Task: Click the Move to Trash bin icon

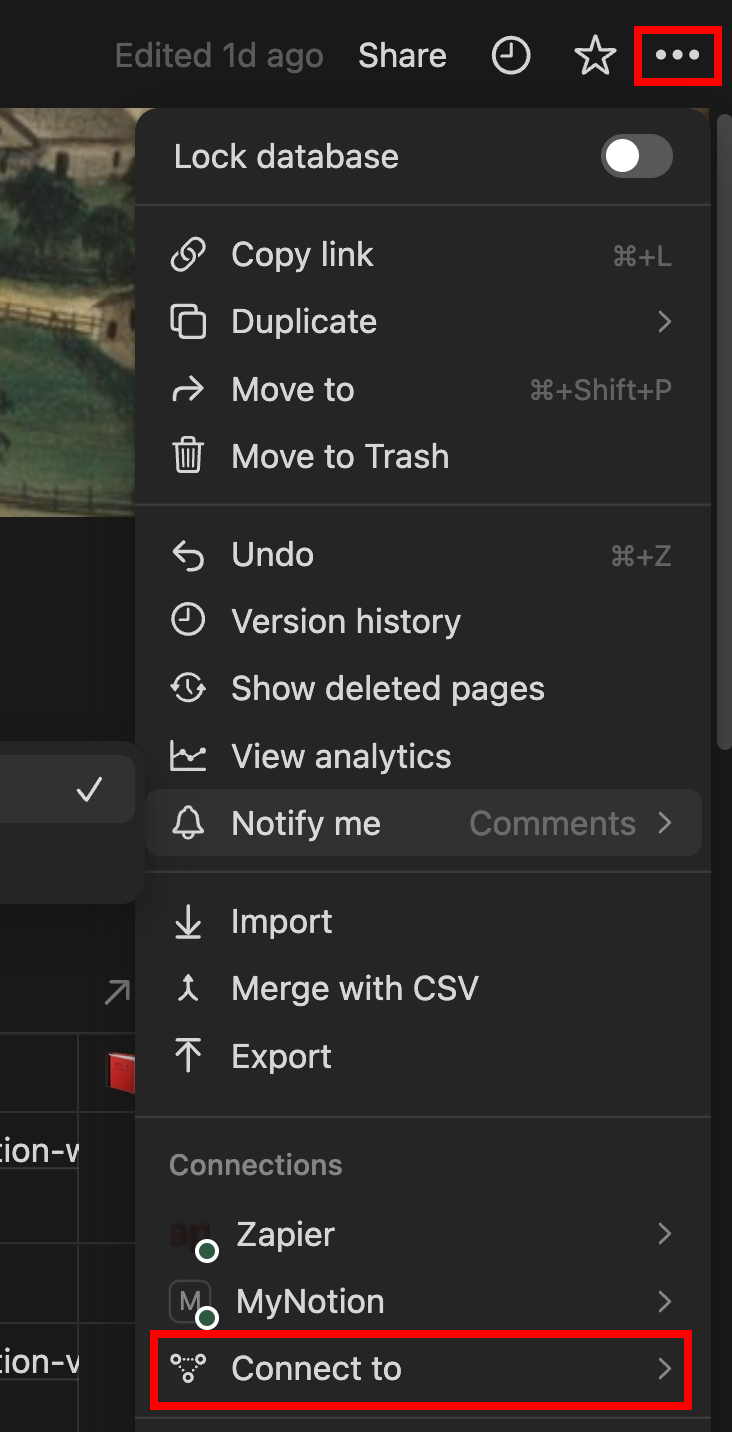Action: (x=188, y=456)
